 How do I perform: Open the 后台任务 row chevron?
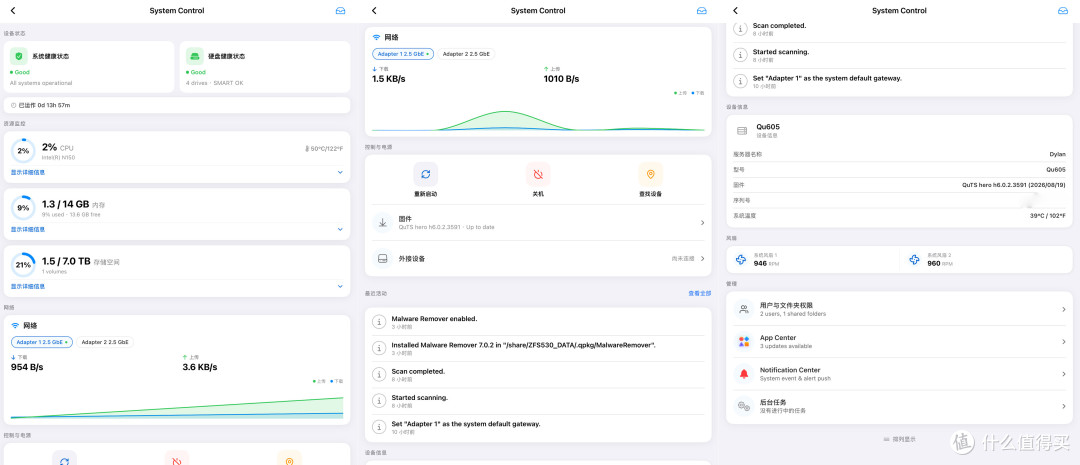click(1063, 406)
